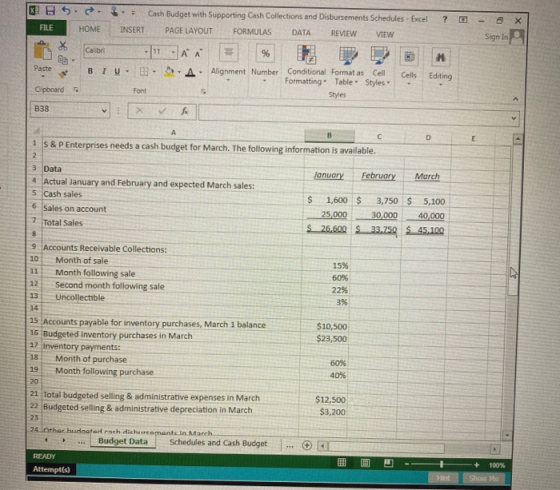The height and width of the screenshot is (490, 560).
Task: Switch to Page Layout view icon
Action: point(365,463)
